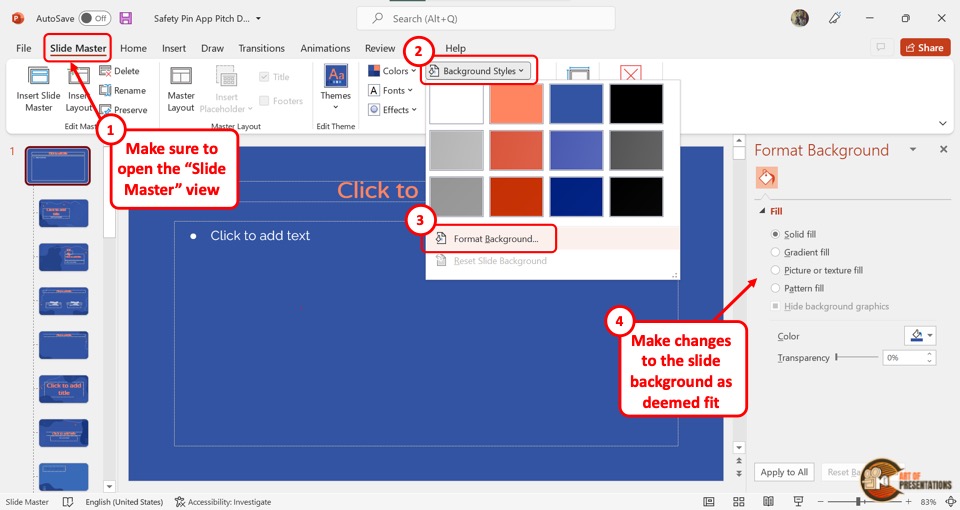
Task: Select the first slide master thumbnail
Action: [x=58, y=165]
